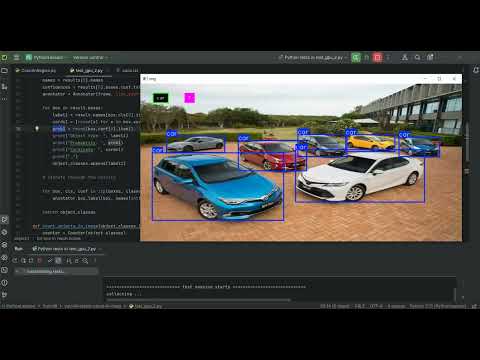Open the Code With Me icon
The width and height of the screenshot is (480, 360).
[x=405, y=57]
